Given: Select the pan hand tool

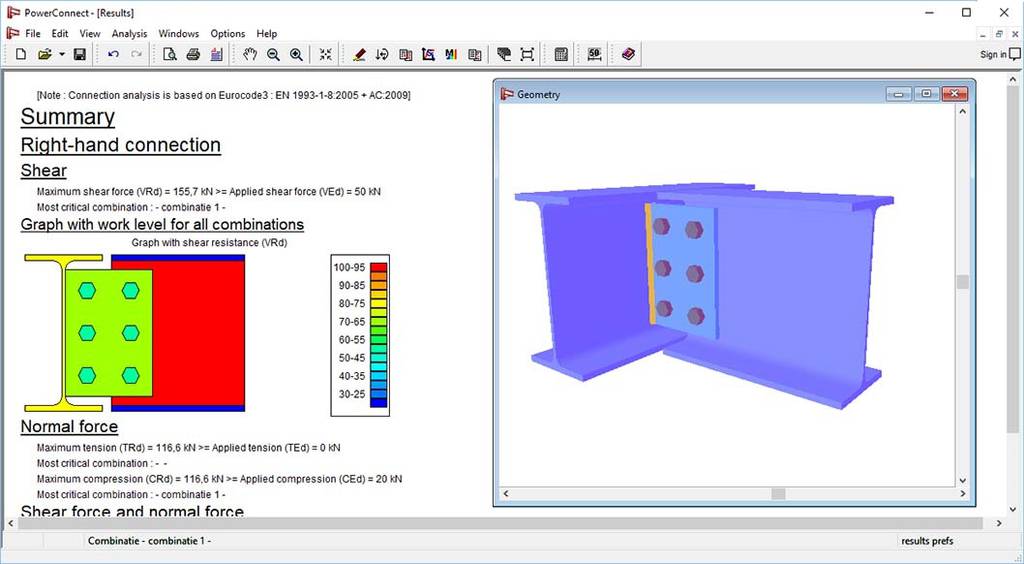Looking at the screenshot, I should [x=250, y=54].
